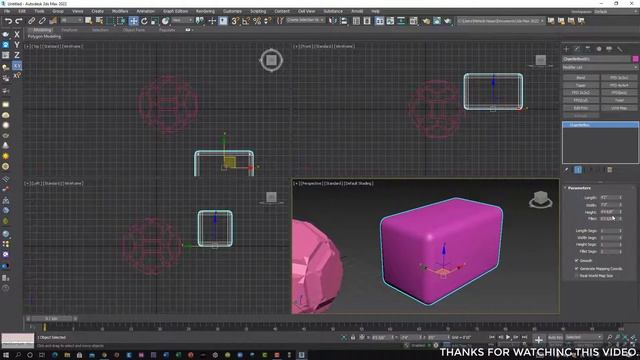Viewport: 640px width, 360px height.
Task: Click the Perspective viewport ViewCube
Action: coord(541,199)
